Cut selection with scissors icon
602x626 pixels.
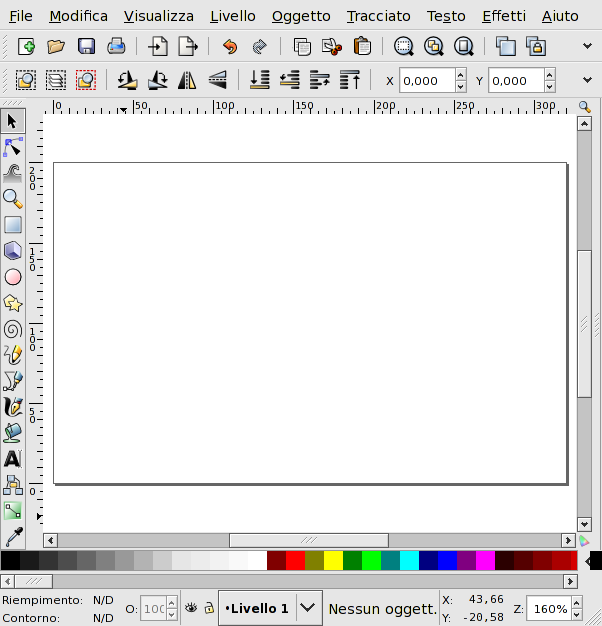pos(332,47)
